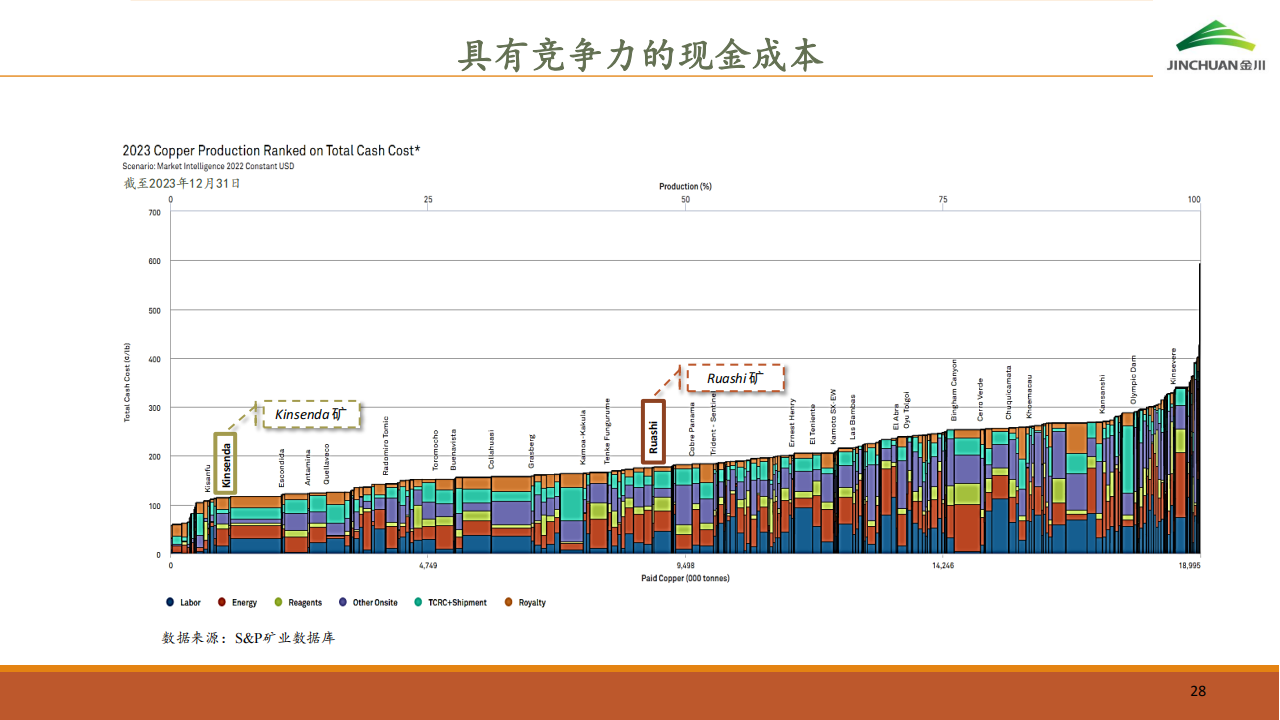The width and height of the screenshot is (1280, 720).
Task: Click the orange-red Energy legend dot
Action: pyautogui.click(x=222, y=602)
